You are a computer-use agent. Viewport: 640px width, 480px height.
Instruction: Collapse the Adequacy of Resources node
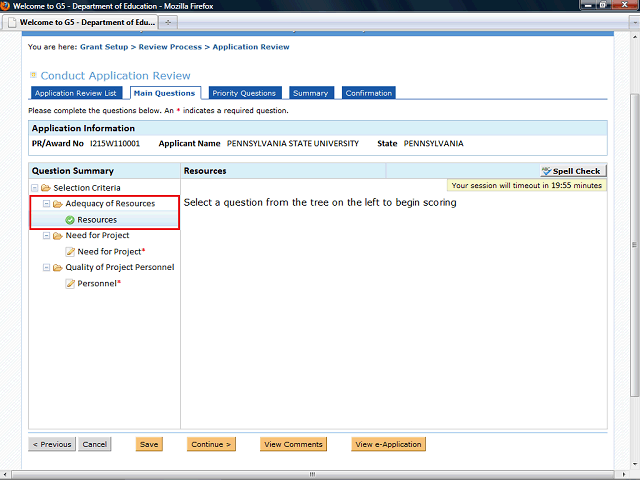coord(47,203)
